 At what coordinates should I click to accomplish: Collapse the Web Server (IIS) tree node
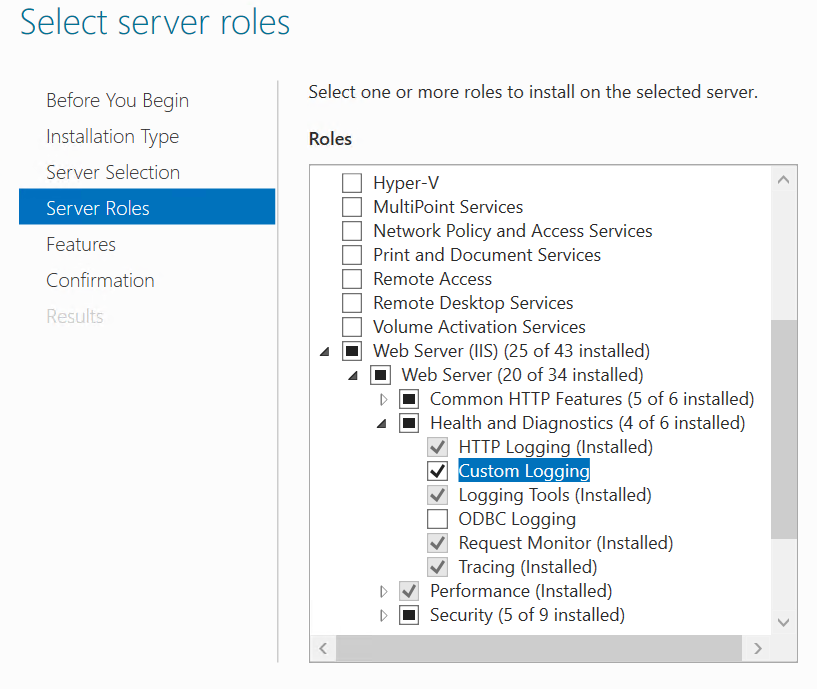(x=325, y=352)
